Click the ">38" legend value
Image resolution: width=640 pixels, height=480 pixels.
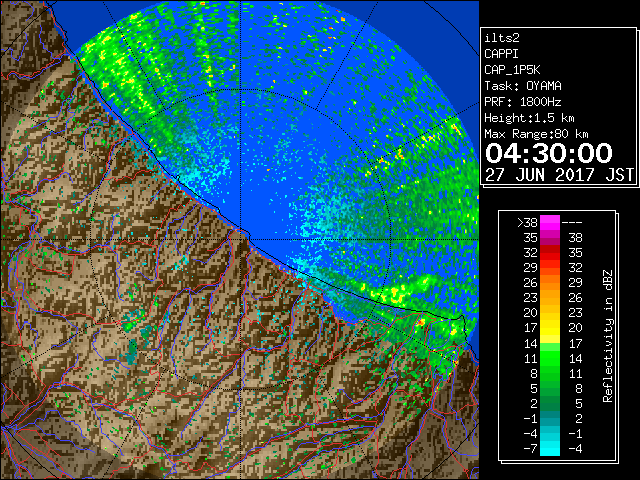pyautogui.click(x=527, y=223)
